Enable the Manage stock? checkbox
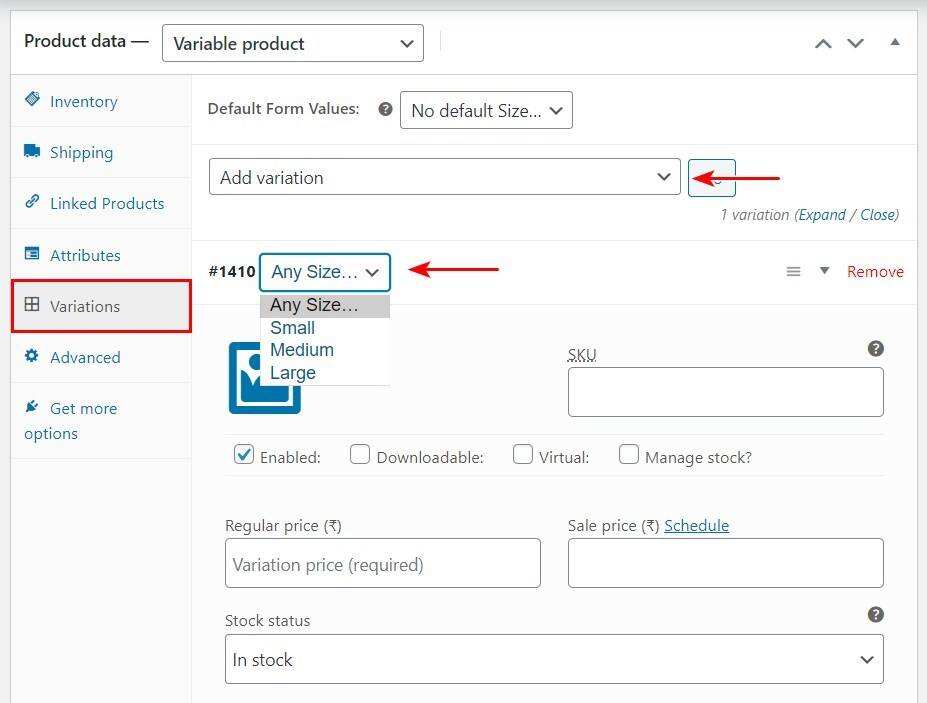 pyautogui.click(x=629, y=455)
